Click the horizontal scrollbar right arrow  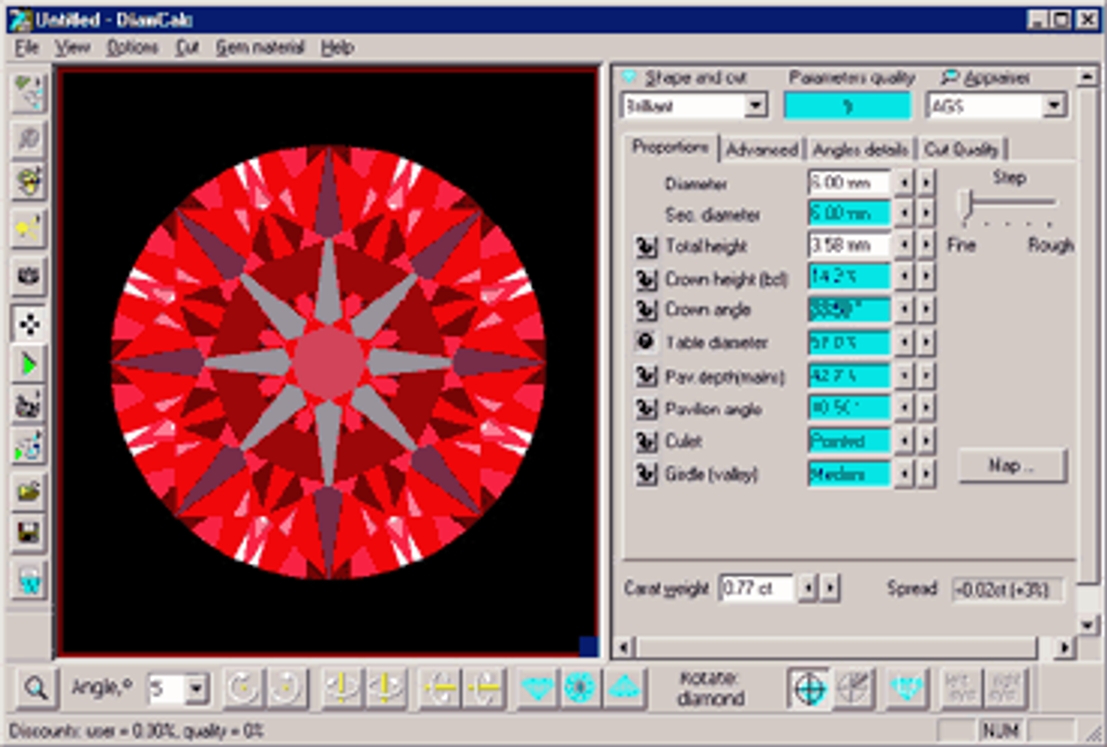click(1065, 647)
